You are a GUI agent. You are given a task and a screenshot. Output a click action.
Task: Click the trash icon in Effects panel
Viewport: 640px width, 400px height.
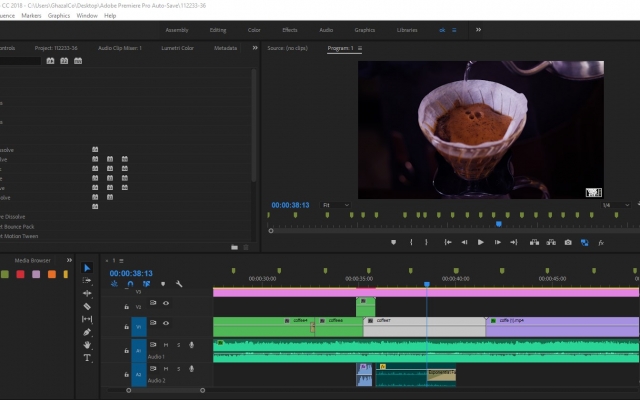click(246, 247)
